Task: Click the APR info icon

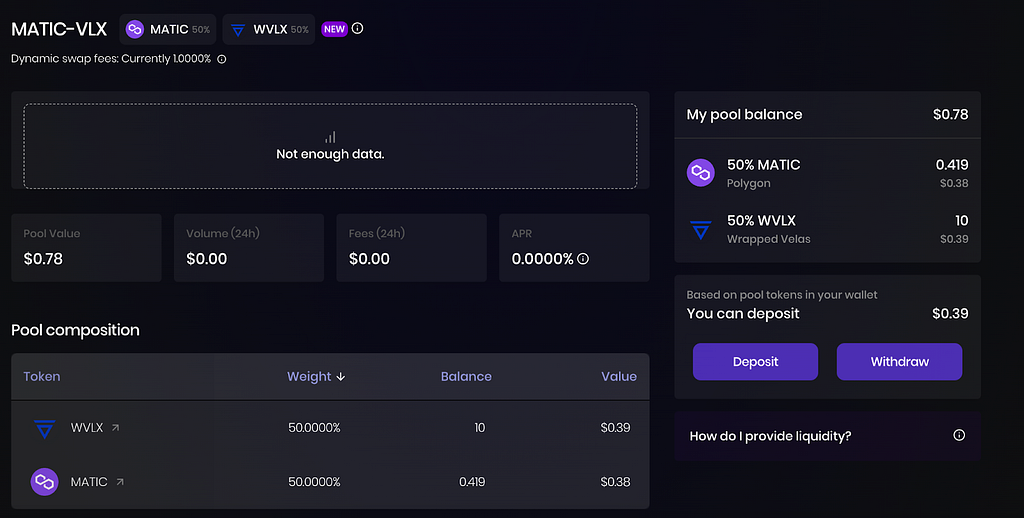Action: pos(583,259)
